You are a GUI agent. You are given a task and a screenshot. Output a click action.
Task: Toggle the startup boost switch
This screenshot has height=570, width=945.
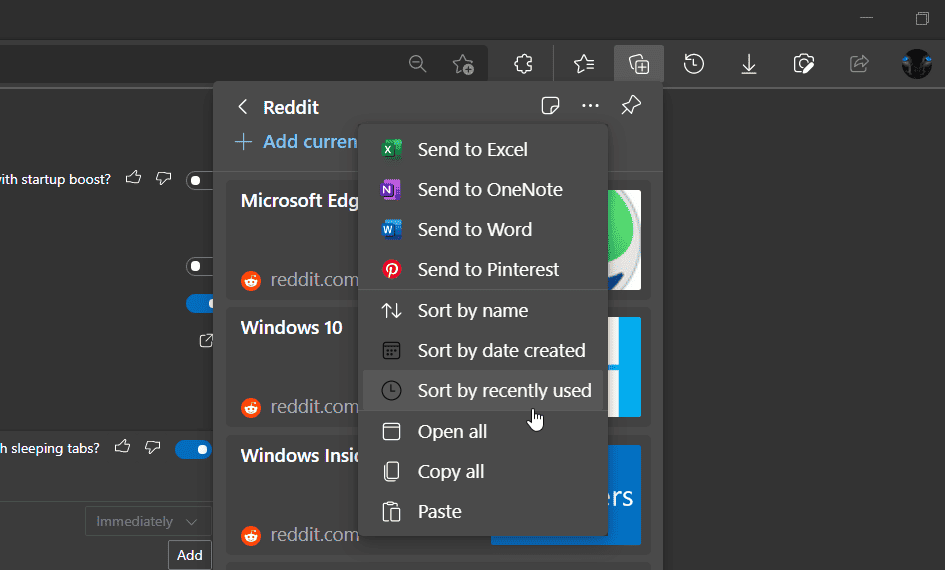tap(199, 180)
